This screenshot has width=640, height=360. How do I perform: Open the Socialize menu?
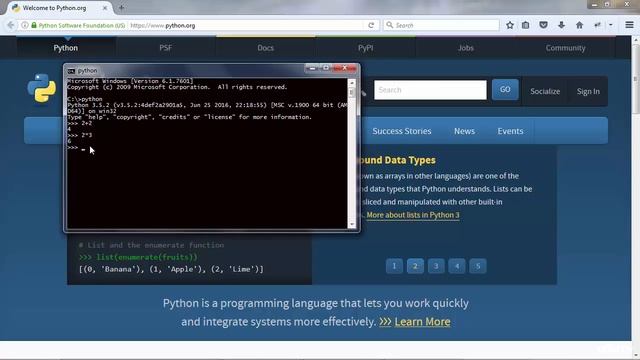(x=545, y=91)
